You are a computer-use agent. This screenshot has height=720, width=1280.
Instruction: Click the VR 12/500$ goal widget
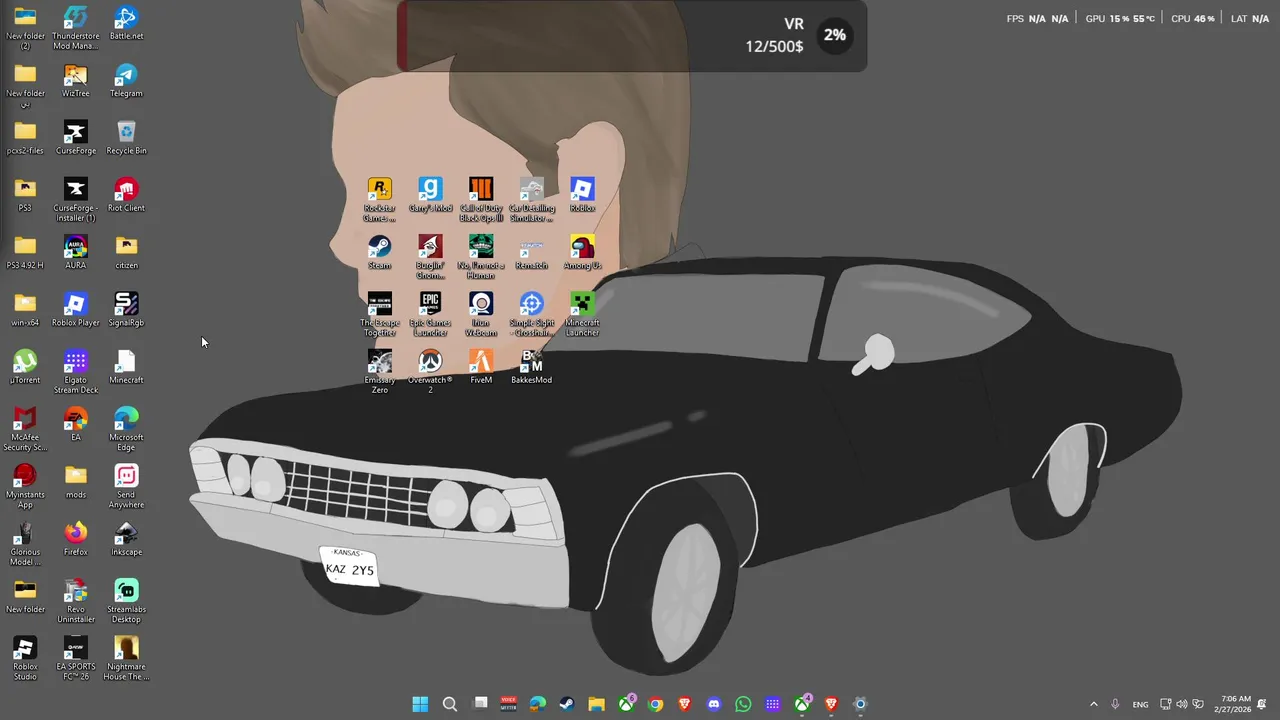pos(632,36)
